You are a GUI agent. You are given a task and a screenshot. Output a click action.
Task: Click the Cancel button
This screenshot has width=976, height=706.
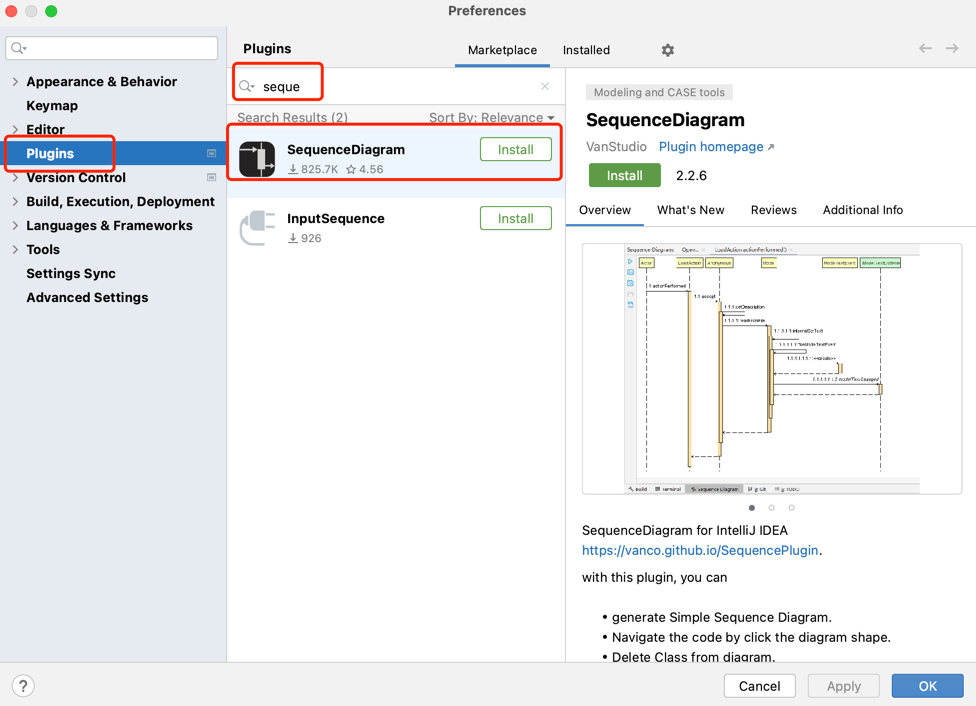pos(759,686)
